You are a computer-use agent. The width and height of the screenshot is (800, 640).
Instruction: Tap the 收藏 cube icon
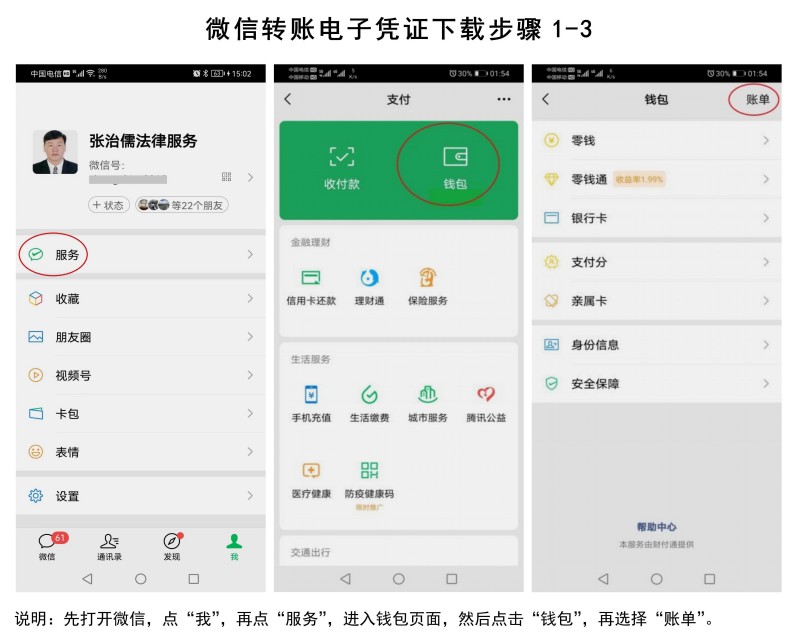[36, 298]
